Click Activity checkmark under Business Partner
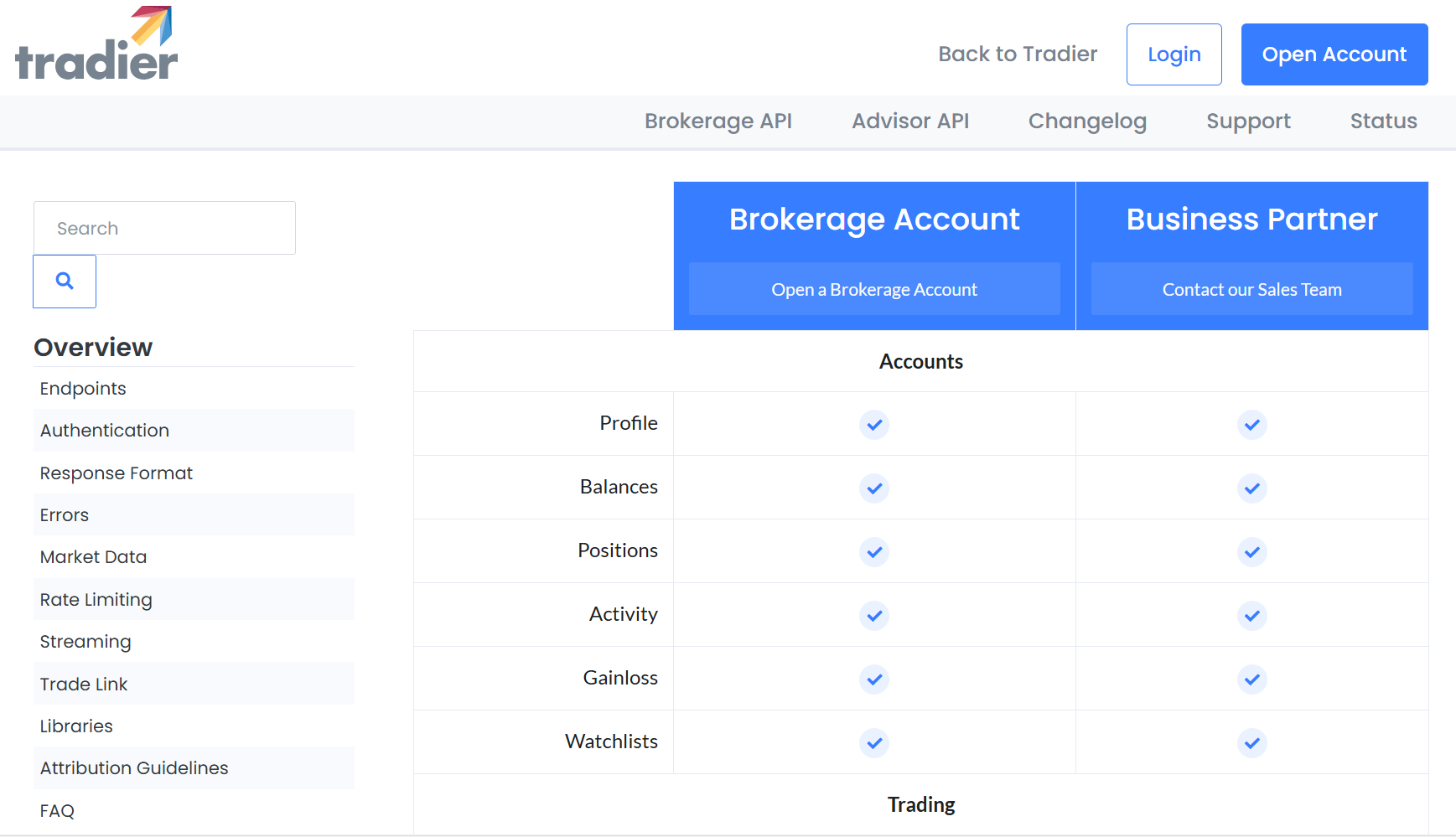1456x837 pixels. click(1252, 615)
